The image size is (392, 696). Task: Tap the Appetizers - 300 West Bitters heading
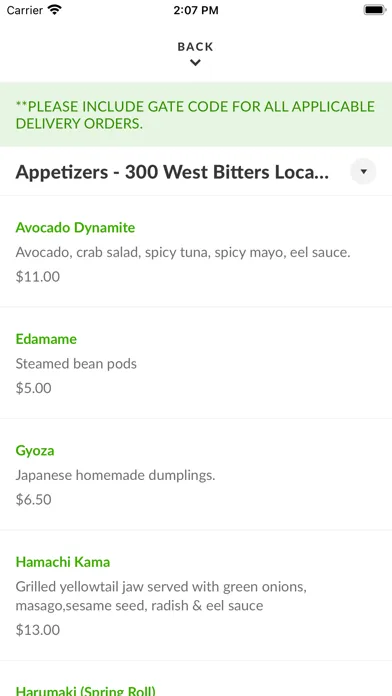(x=172, y=172)
